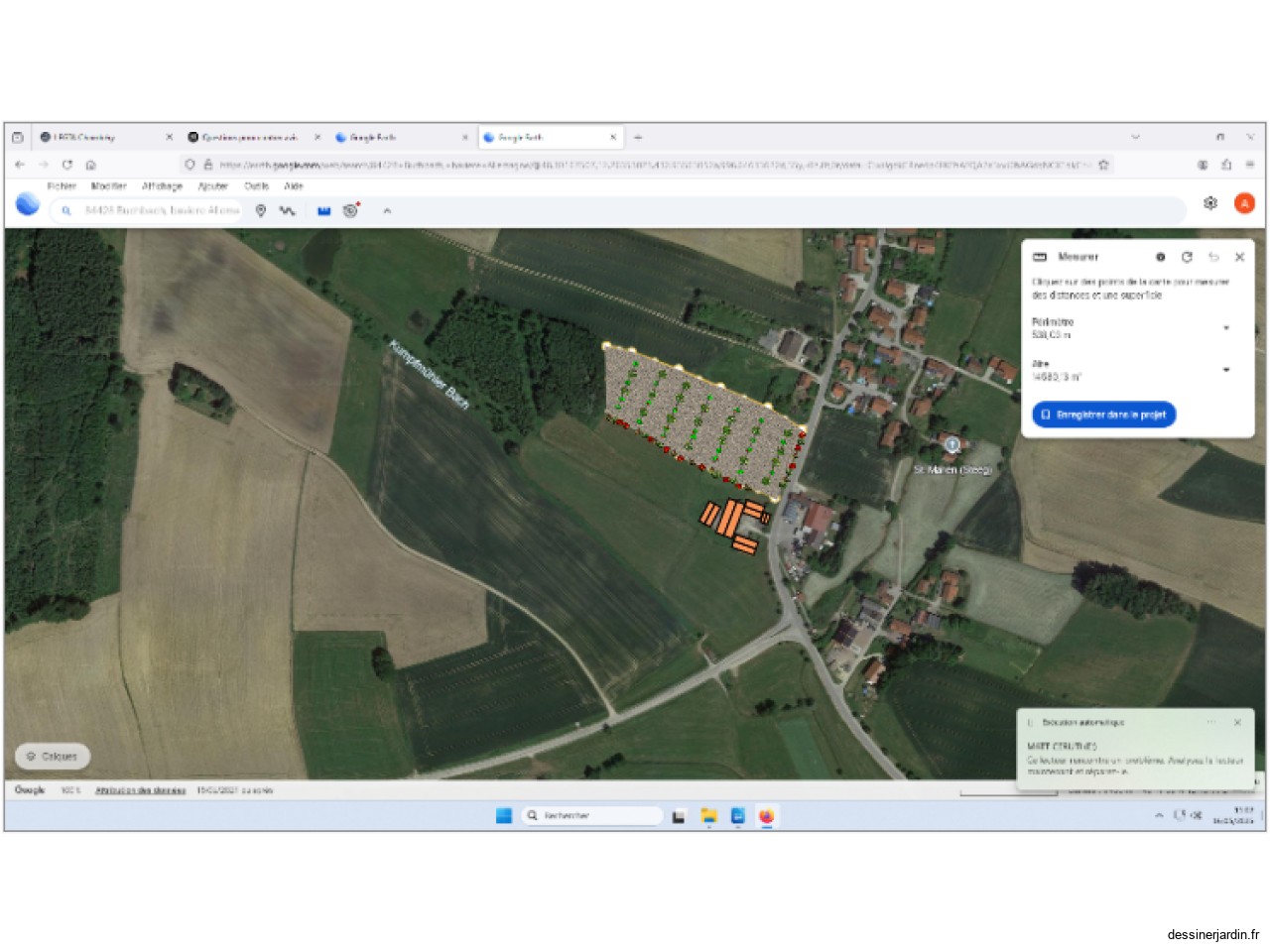
Task: Click the Kumpfmühler Bach map label
Action: 429,375
